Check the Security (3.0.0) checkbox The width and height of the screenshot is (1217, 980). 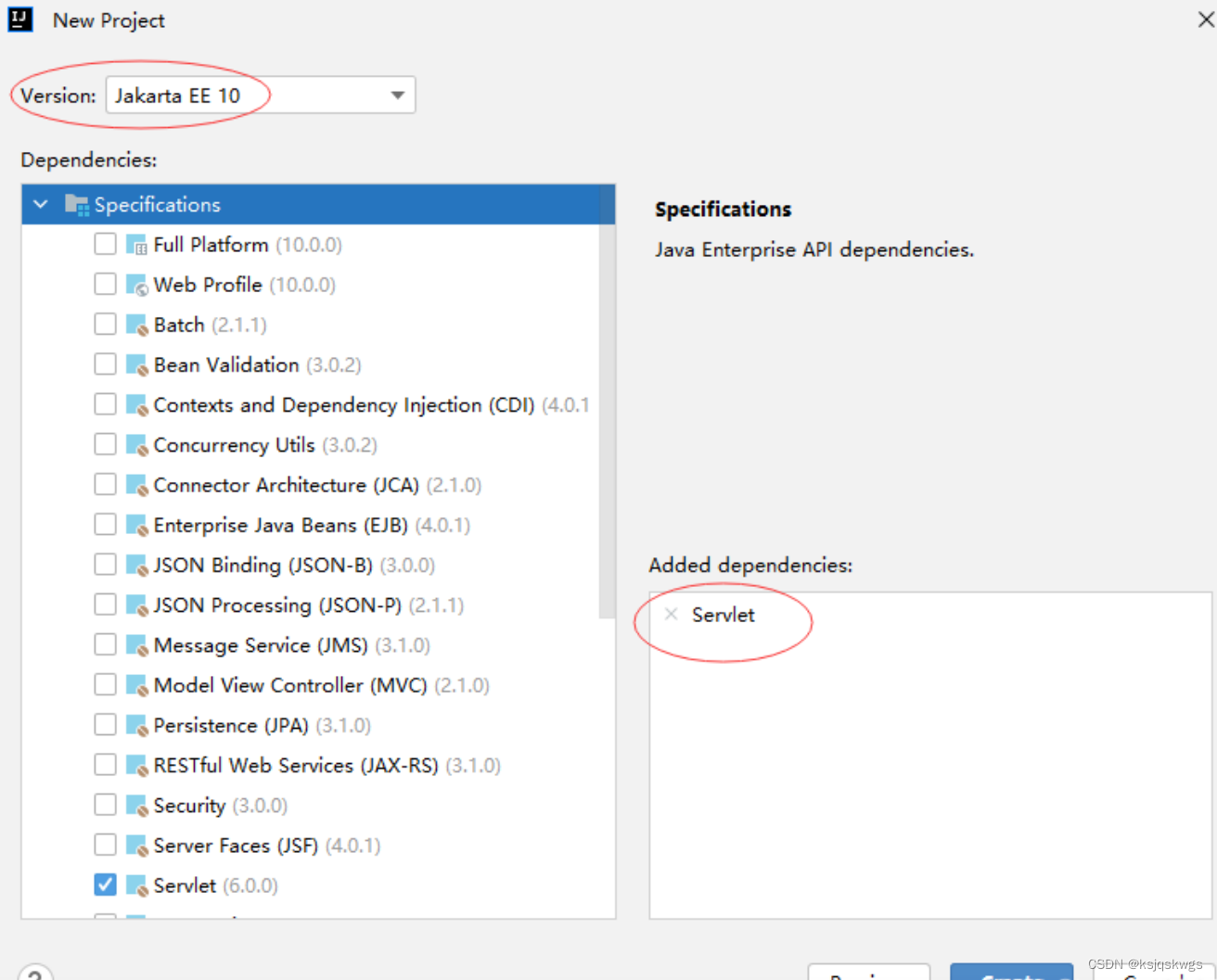pos(105,805)
